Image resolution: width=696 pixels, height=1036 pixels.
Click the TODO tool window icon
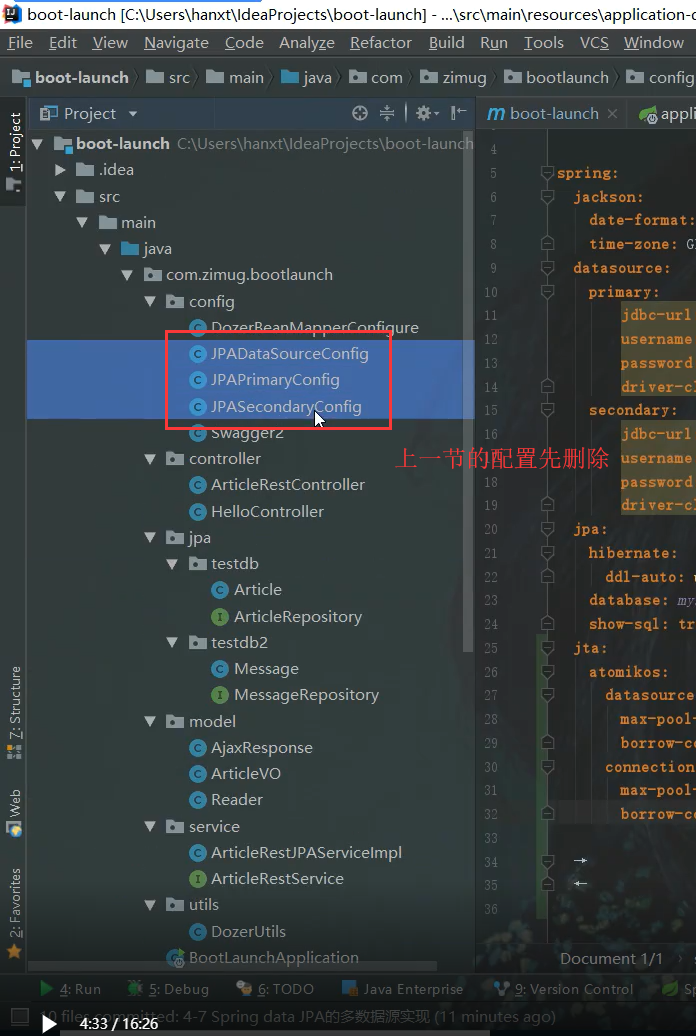coord(245,988)
